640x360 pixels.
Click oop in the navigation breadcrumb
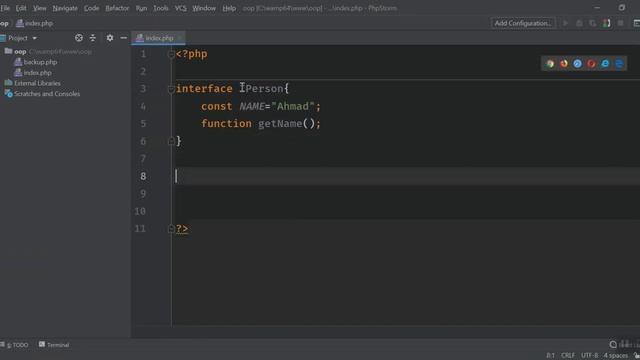click(x=4, y=23)
